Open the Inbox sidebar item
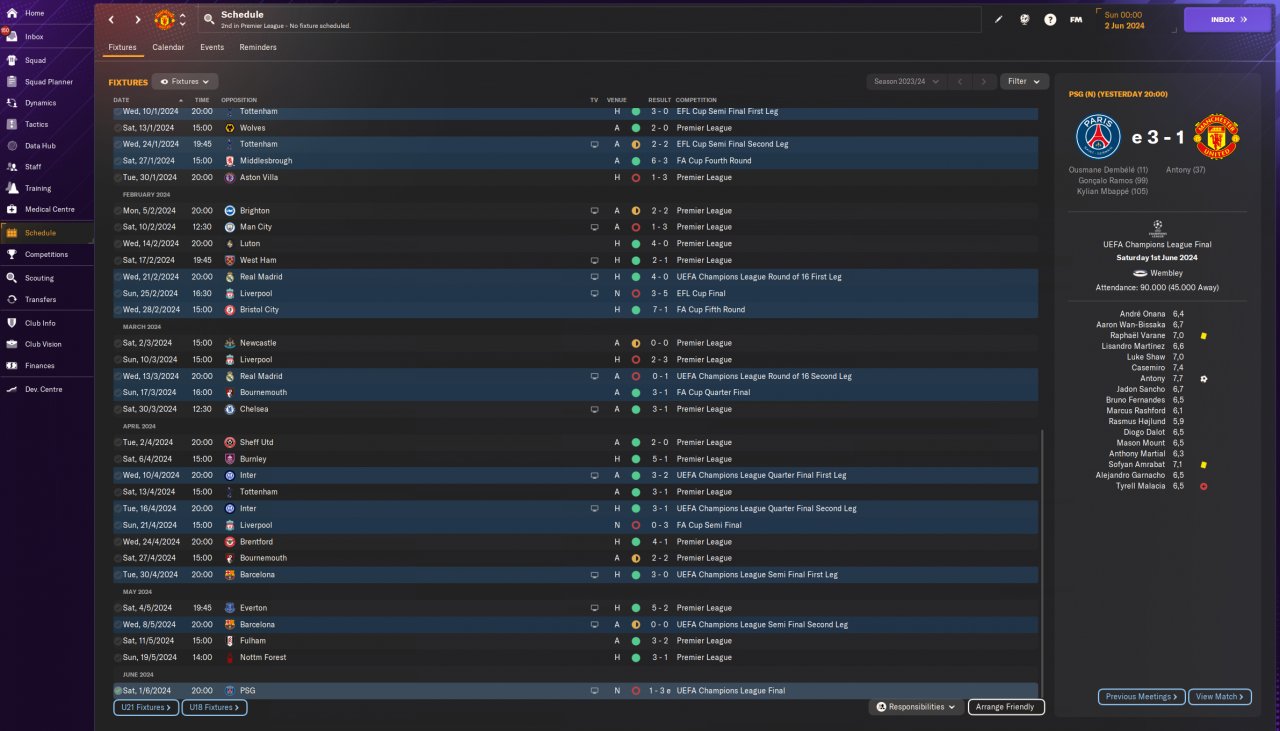Viewport: 1280px width, 731px height. (x=46, y=36)
